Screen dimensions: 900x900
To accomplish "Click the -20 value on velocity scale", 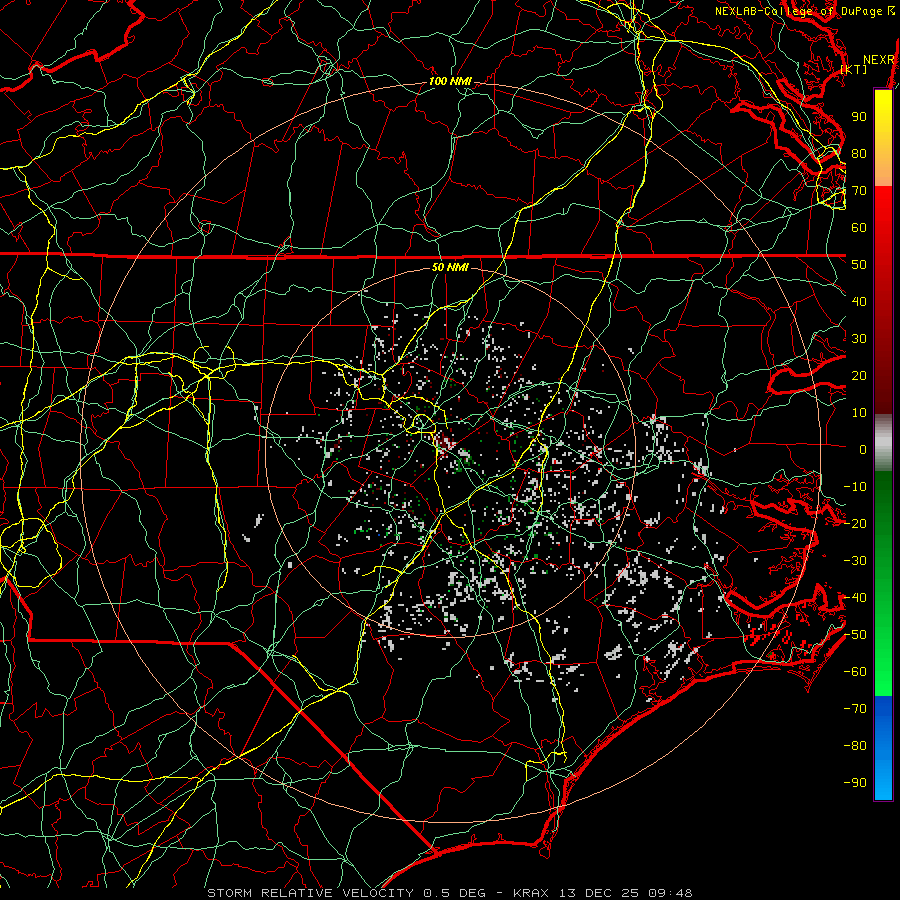I will (x=855, y=524).
